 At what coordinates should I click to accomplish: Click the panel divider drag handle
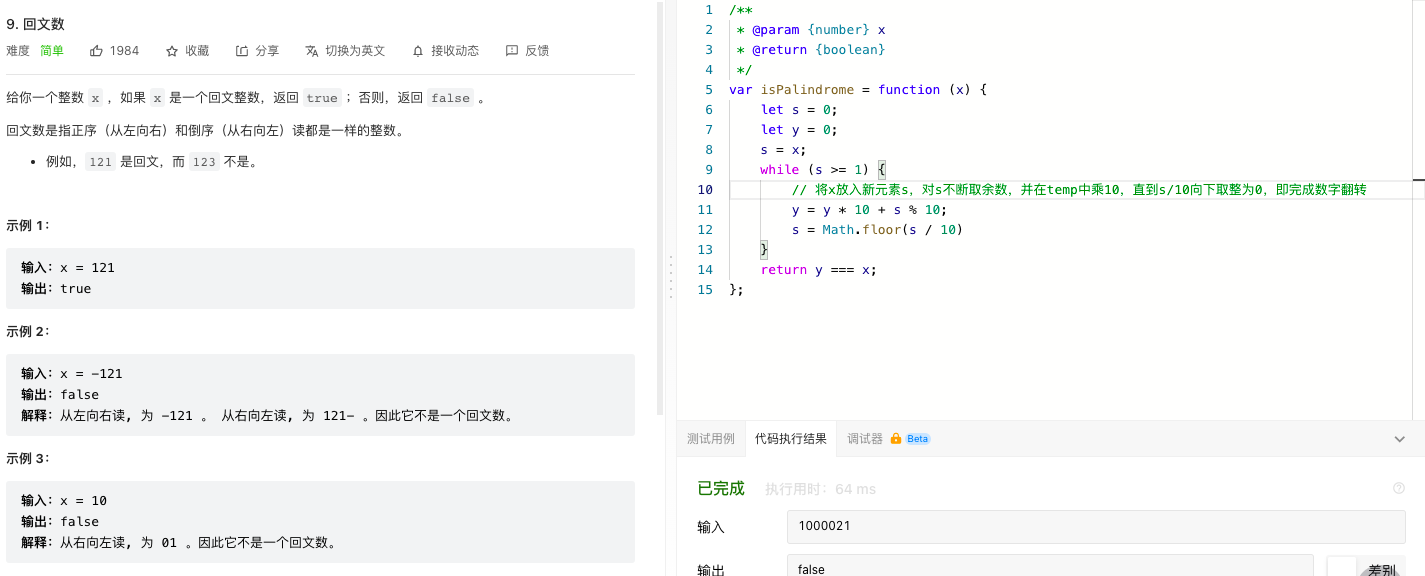pyautogui.click(x=671, y=276)
